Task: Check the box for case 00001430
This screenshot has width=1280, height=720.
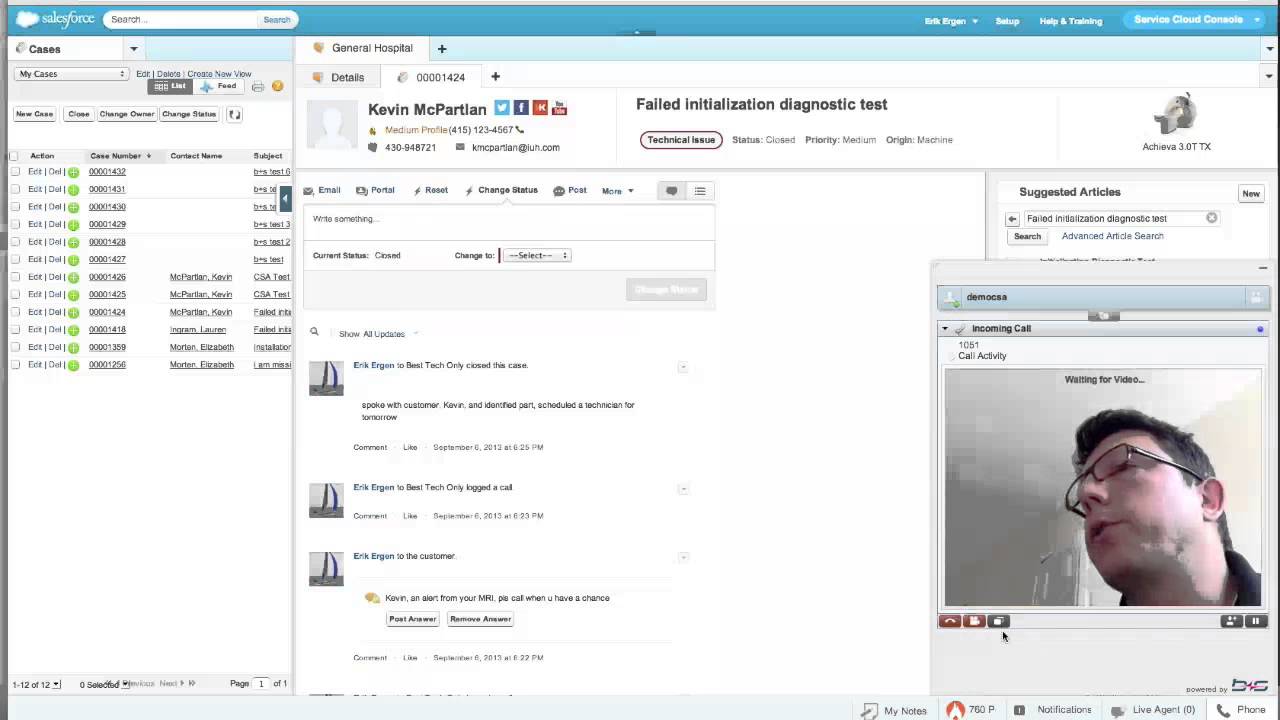Action: click(14, 207)
